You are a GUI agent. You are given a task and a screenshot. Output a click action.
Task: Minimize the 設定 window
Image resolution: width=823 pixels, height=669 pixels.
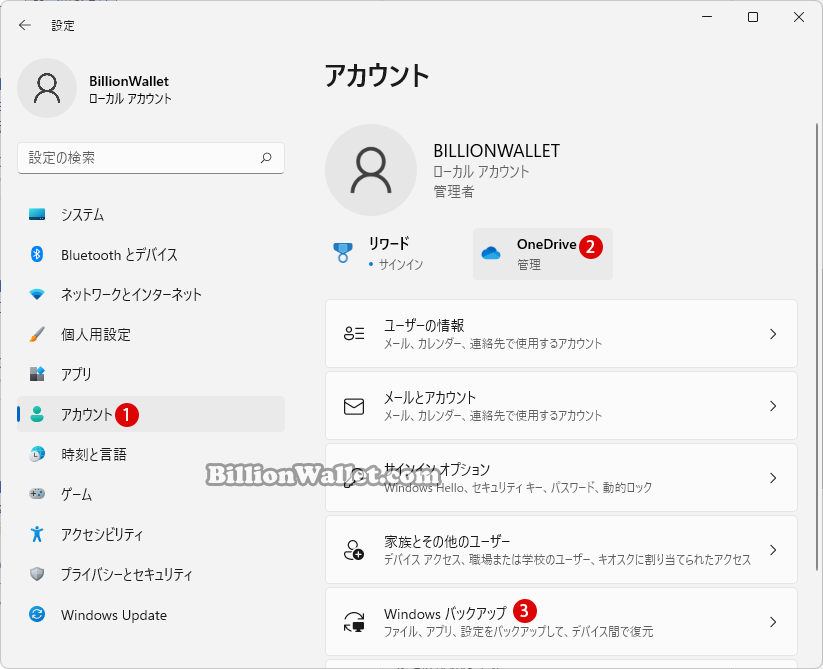tap(707, 17)
